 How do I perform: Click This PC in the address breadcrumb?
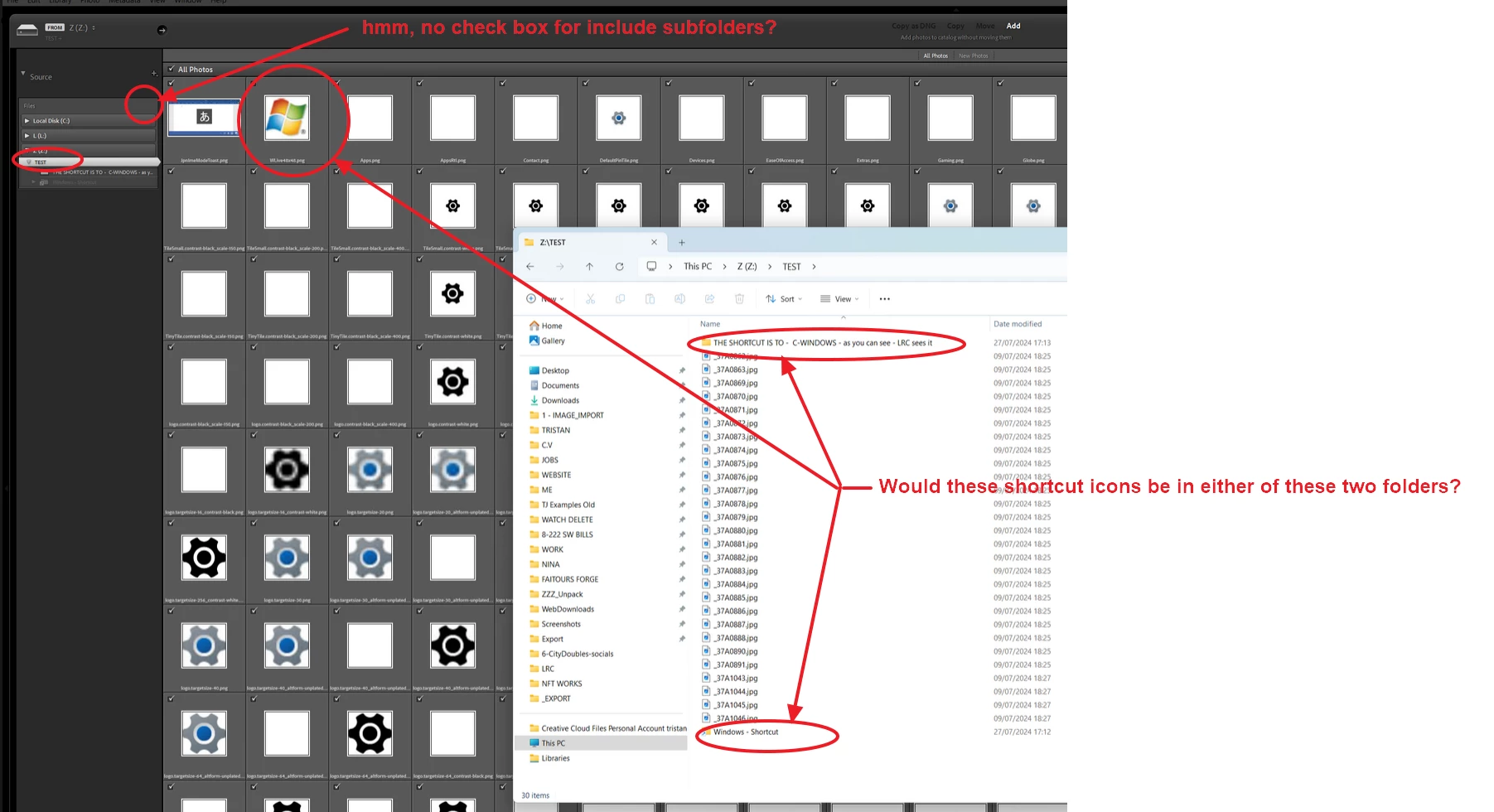point(698,267)
